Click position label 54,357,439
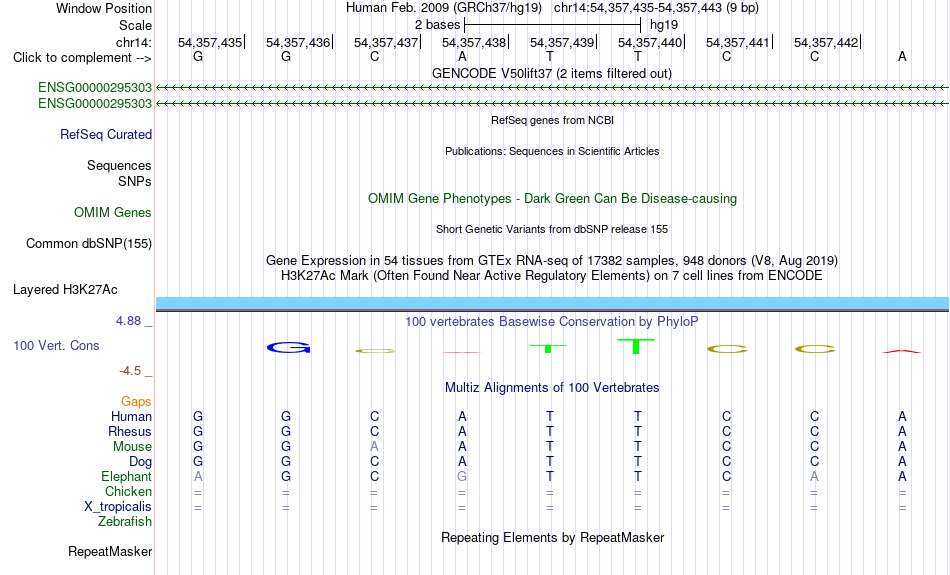 click(562, 42)
